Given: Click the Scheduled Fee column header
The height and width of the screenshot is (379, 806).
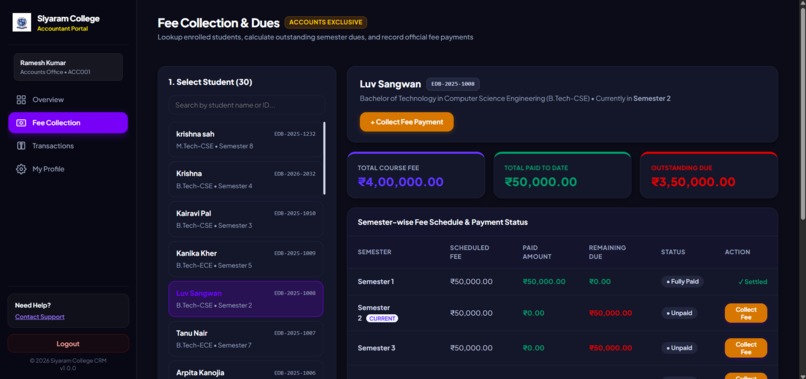Looking at the screenshot, I should click(469, 252).
